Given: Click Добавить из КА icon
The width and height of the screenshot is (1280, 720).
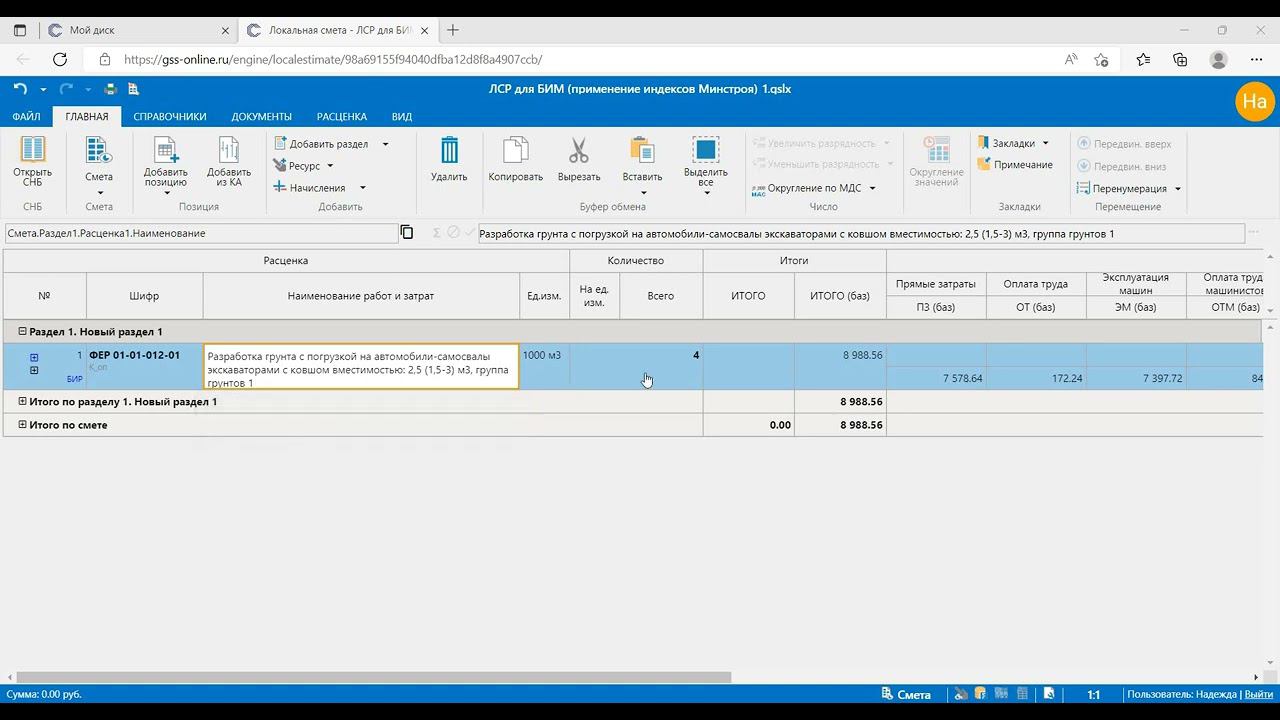Looking at the screenshot, I should (x=229, y=150).
